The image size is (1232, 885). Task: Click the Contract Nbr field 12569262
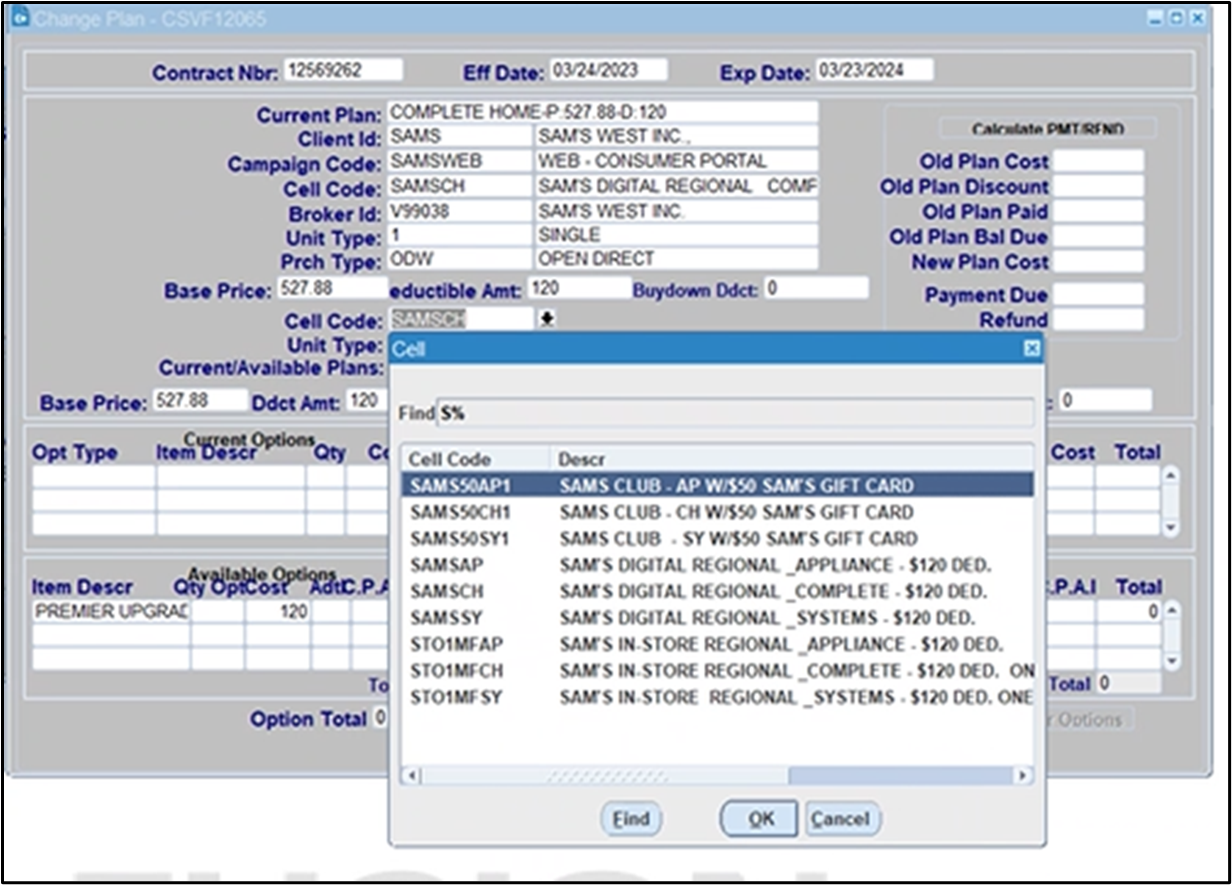[x=343, y=70]
